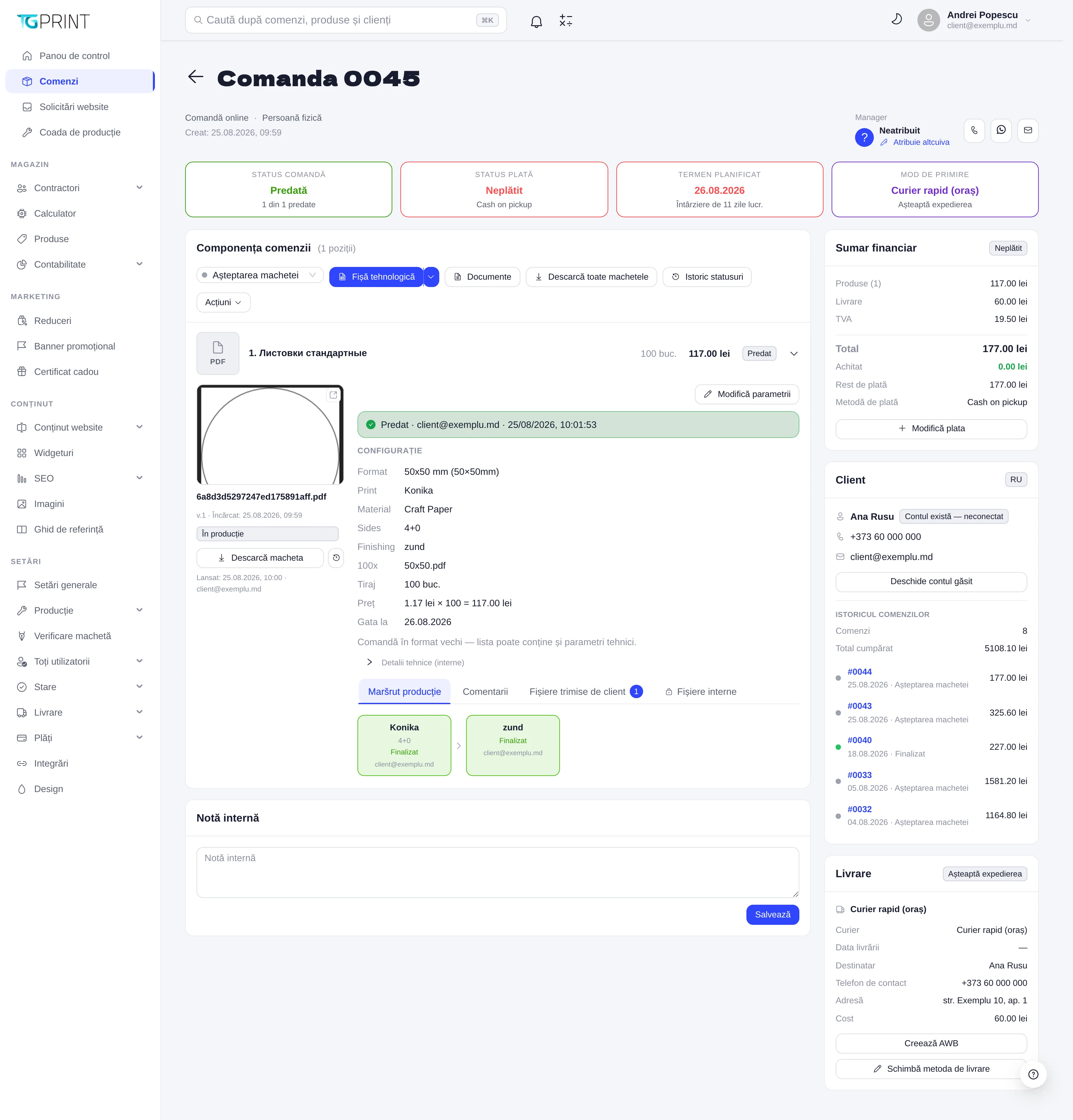
Task: Toggle dark mode moon icon
Action: (x=896, y=19)
